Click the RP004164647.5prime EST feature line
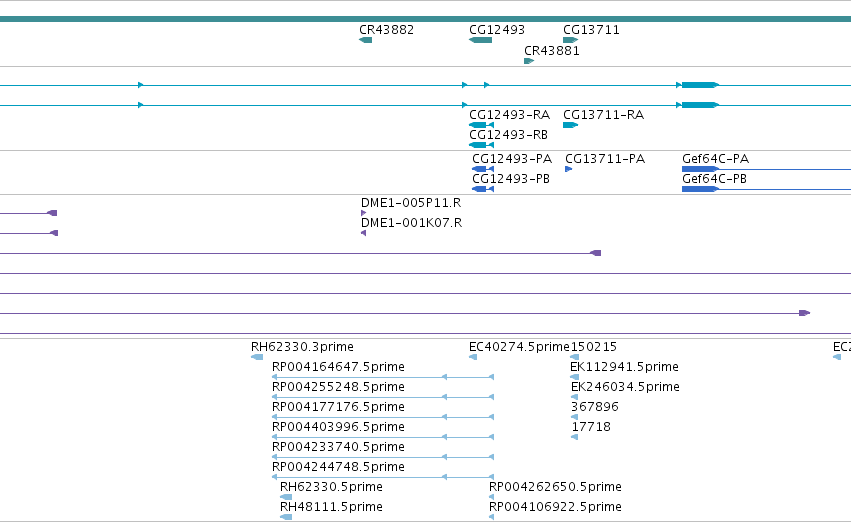The image size is (851, 522). [x=383, y=377]
